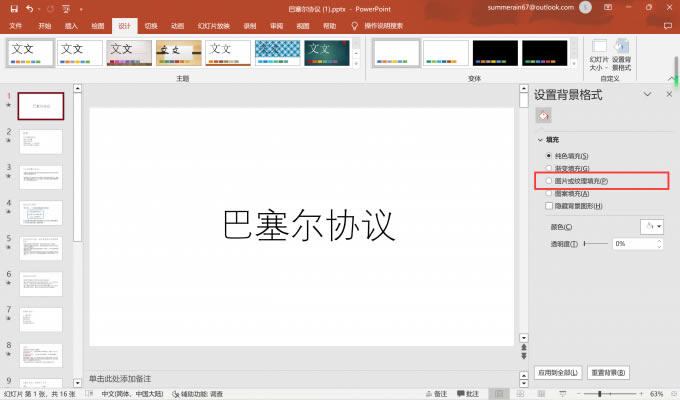Click the Undo arrow icon
Image resolution: width=680 pixels, height=400 pixels.
[27, 8]
